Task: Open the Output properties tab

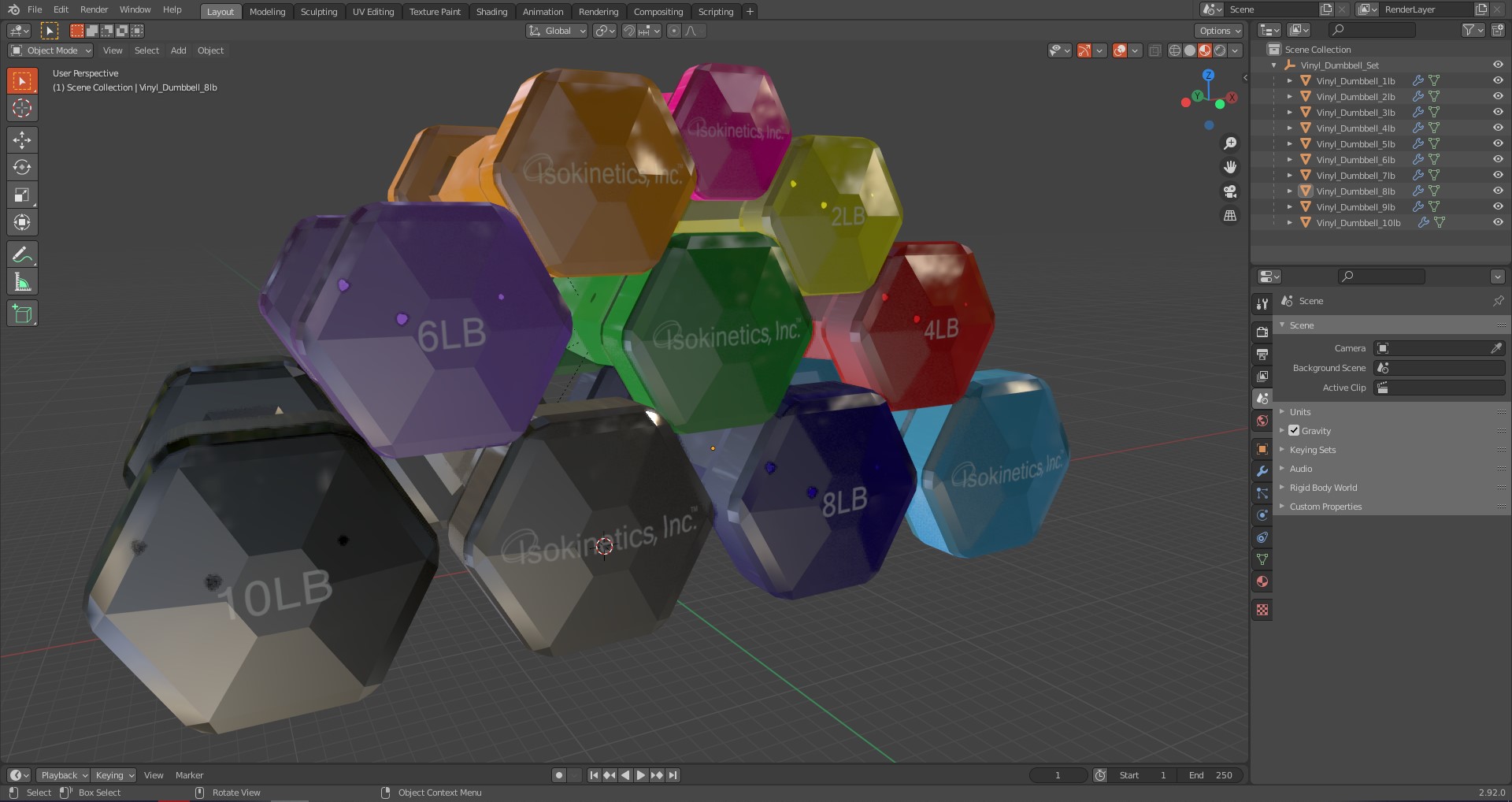Action: pos(1262,354)
